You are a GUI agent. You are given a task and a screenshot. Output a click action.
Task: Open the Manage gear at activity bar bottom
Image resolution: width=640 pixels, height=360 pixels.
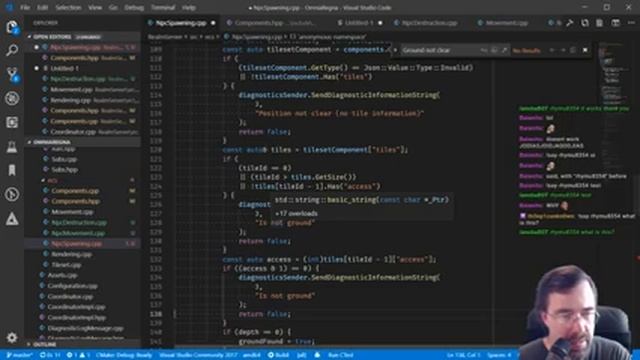click(12, 338)
